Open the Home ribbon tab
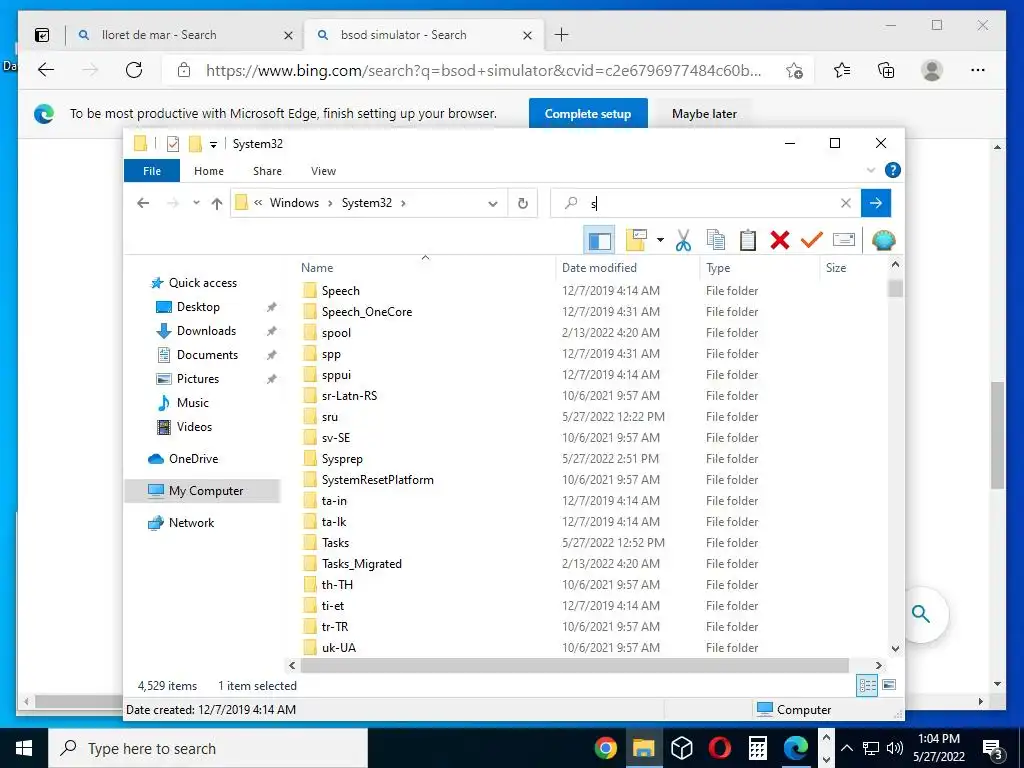This screenshot has width=1024, height=768. pyautogui.click(x=209, y=171)
